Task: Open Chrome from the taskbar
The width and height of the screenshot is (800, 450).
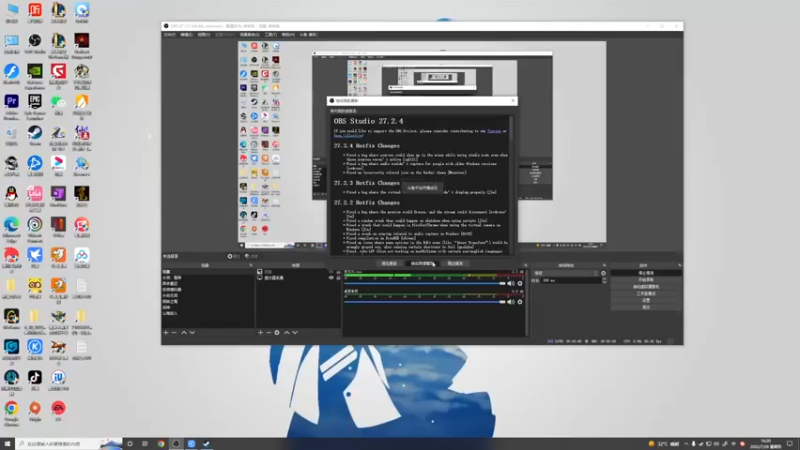Action: click(161, 444)
